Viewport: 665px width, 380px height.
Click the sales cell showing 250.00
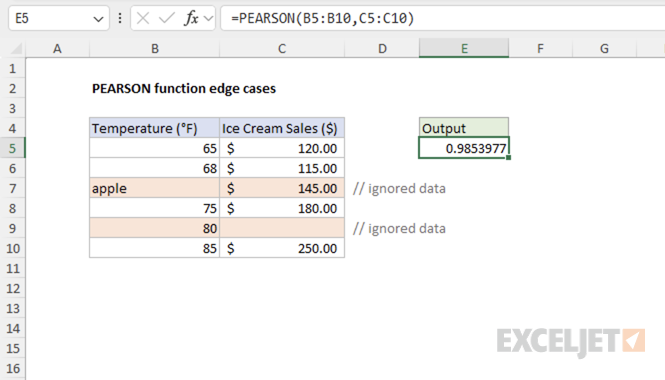coord(282,248)
